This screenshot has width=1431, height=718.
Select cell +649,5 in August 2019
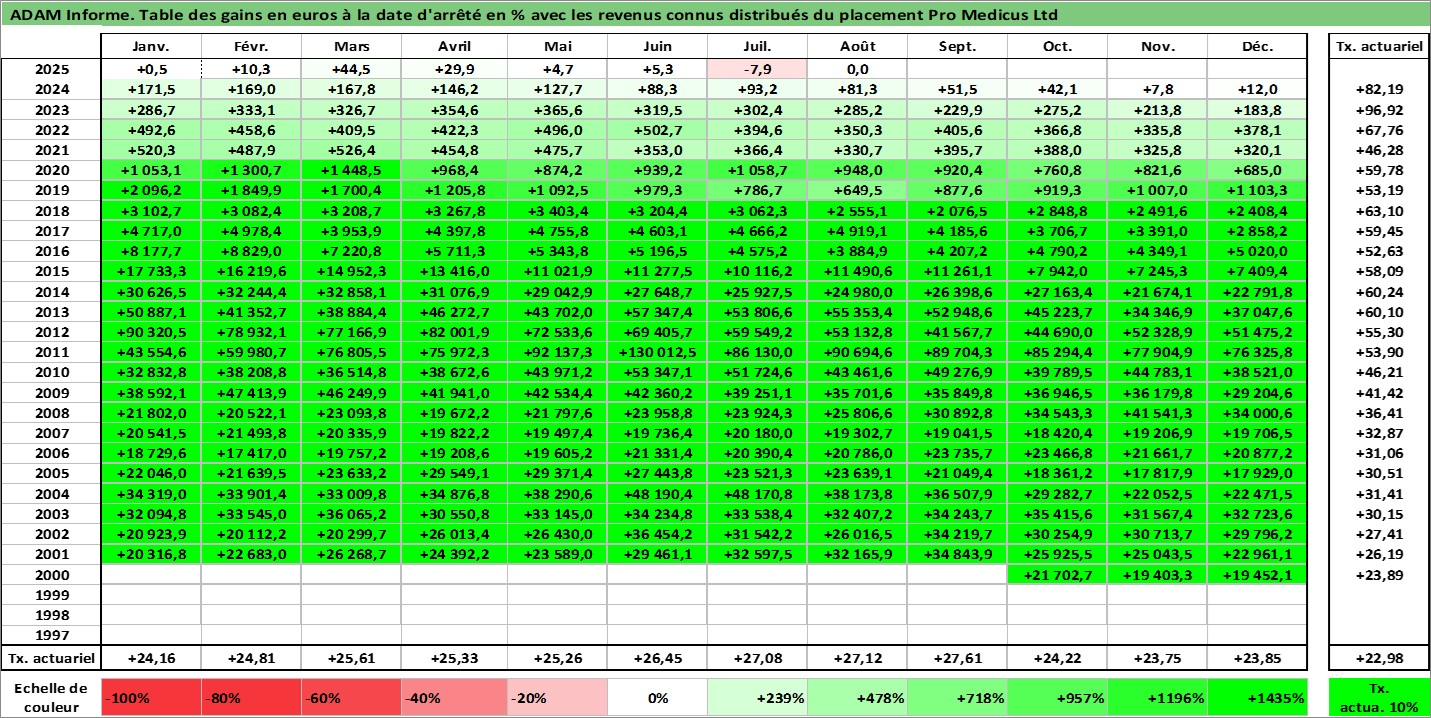857,190
